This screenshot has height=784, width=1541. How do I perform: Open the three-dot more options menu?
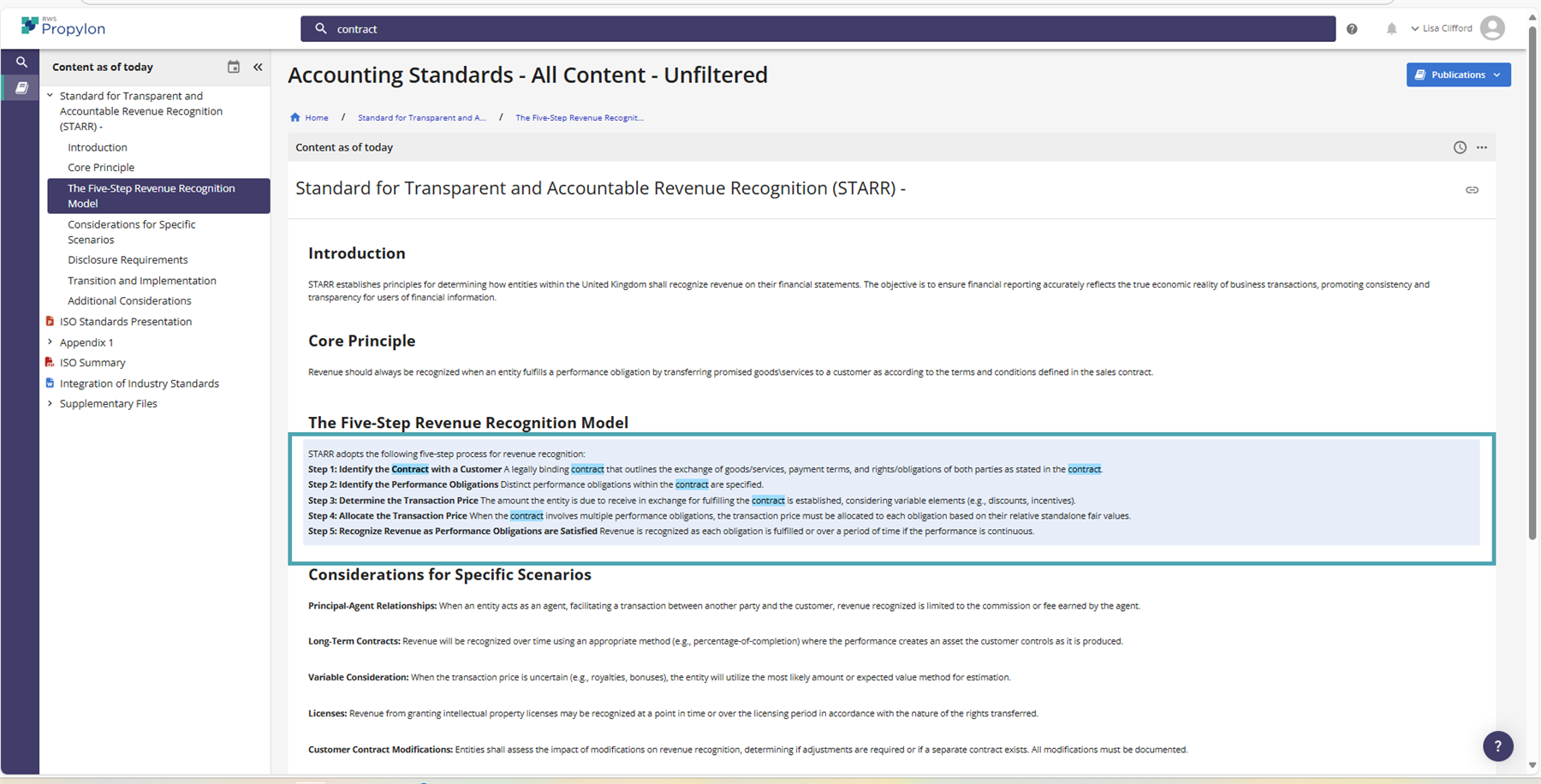tap(1482, 147)
